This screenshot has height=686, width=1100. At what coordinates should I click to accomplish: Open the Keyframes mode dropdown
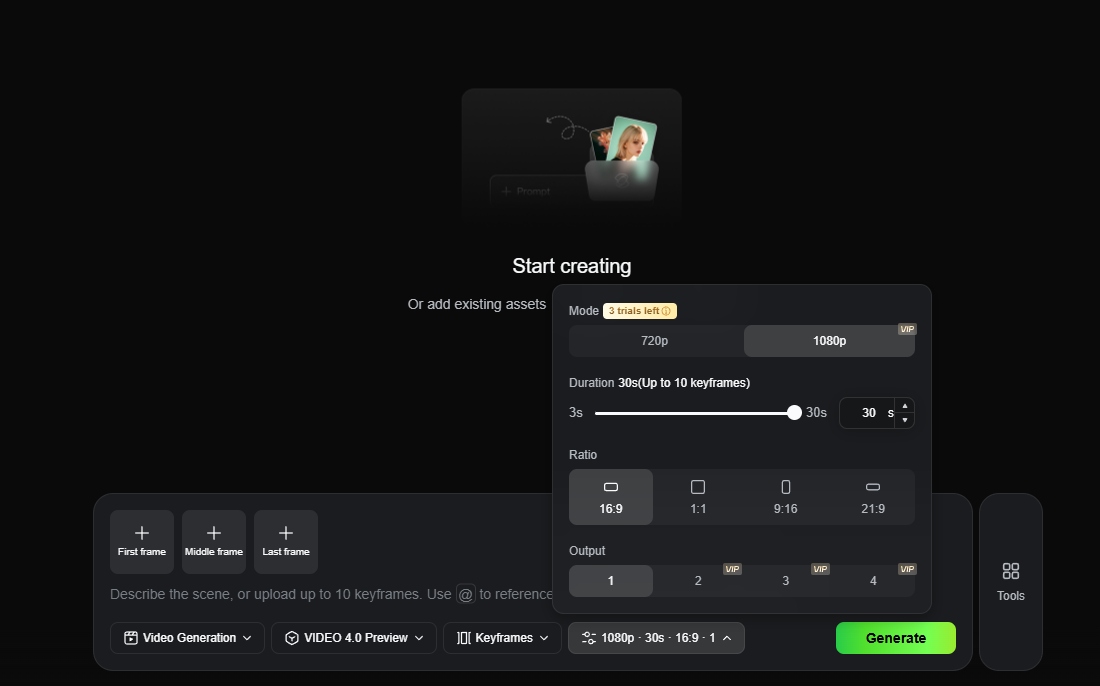502,638
